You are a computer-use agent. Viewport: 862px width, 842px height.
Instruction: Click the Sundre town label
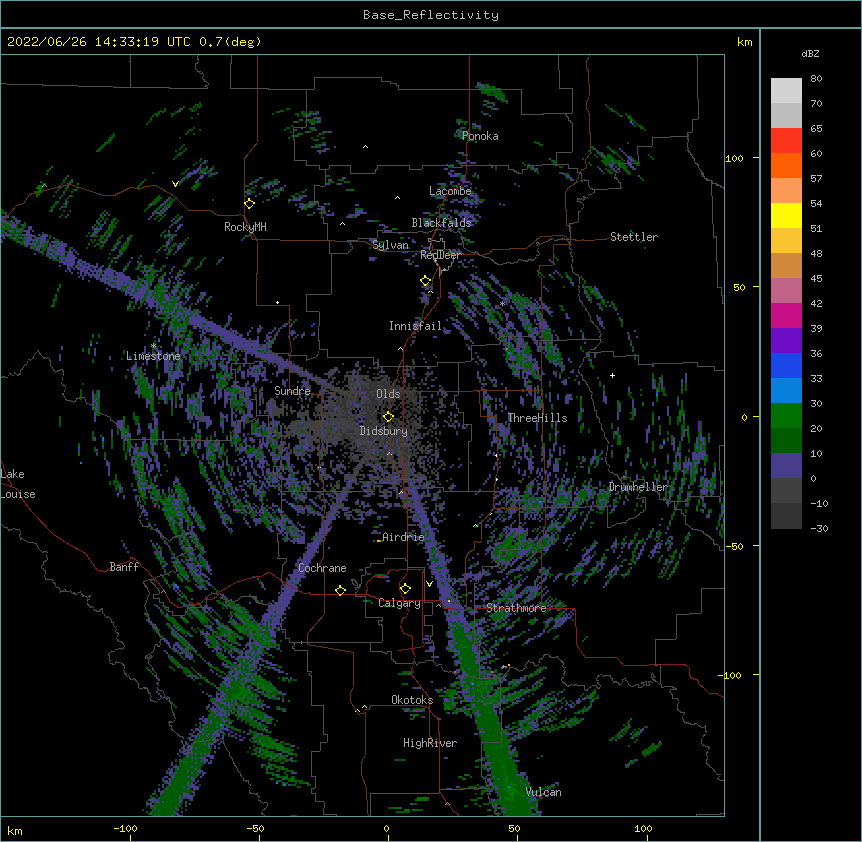coord(292,391)
